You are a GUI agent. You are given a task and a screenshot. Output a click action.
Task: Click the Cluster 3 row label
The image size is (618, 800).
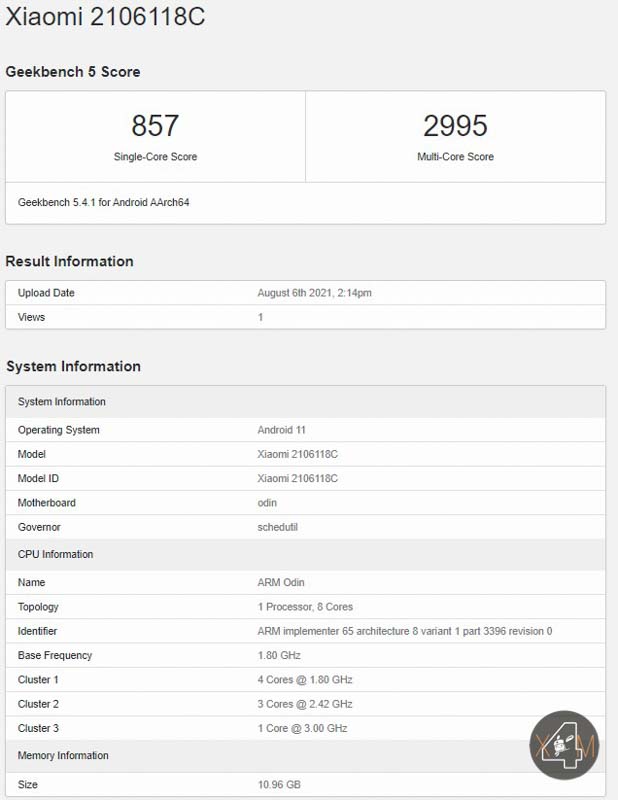coord(38,729)
